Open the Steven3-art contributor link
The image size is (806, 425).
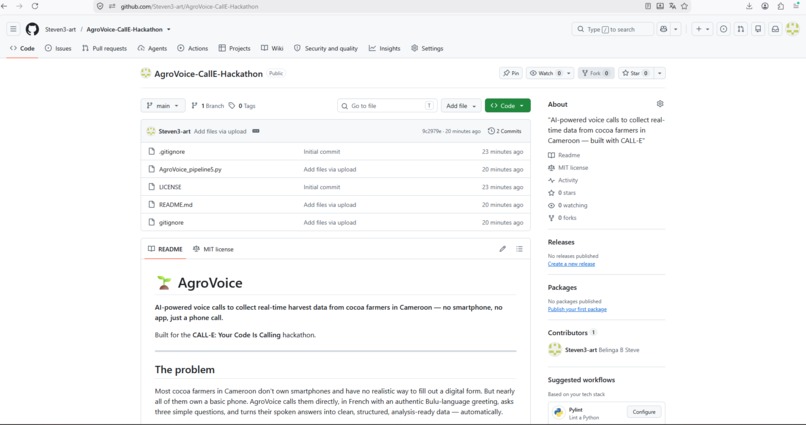point(581,349)
